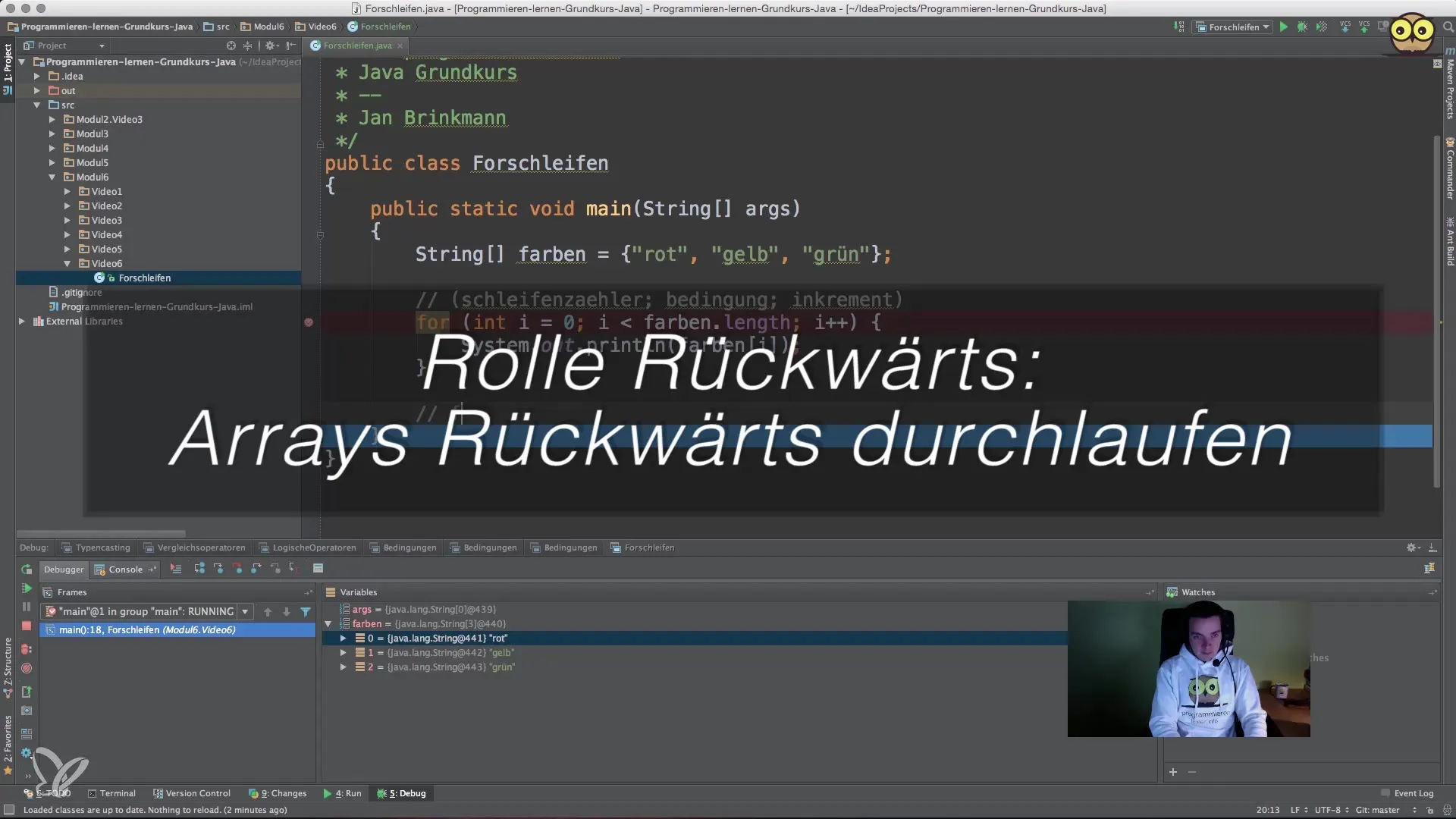1456x819 pixels.
Task: Rerun the debug session with the rerun icon
Action: coord(27,570)
